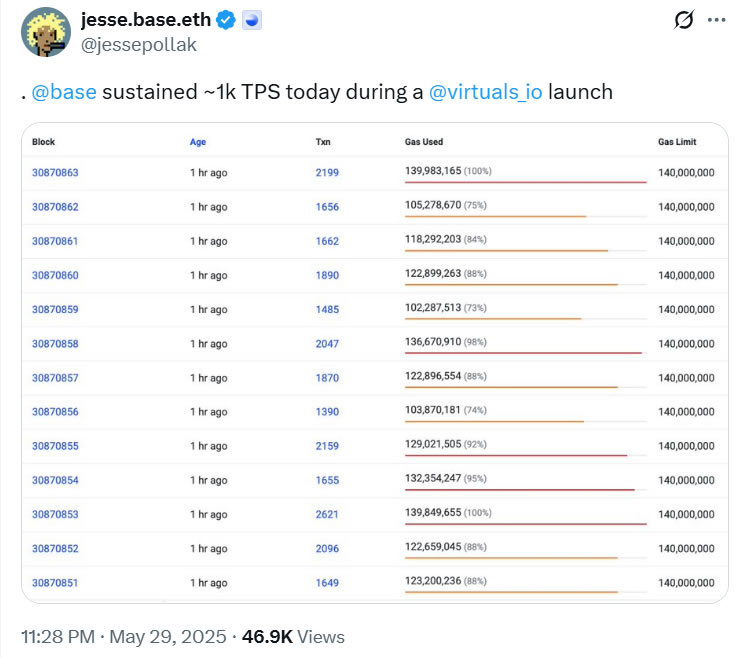Click transaction count 2621

[327, 515]
